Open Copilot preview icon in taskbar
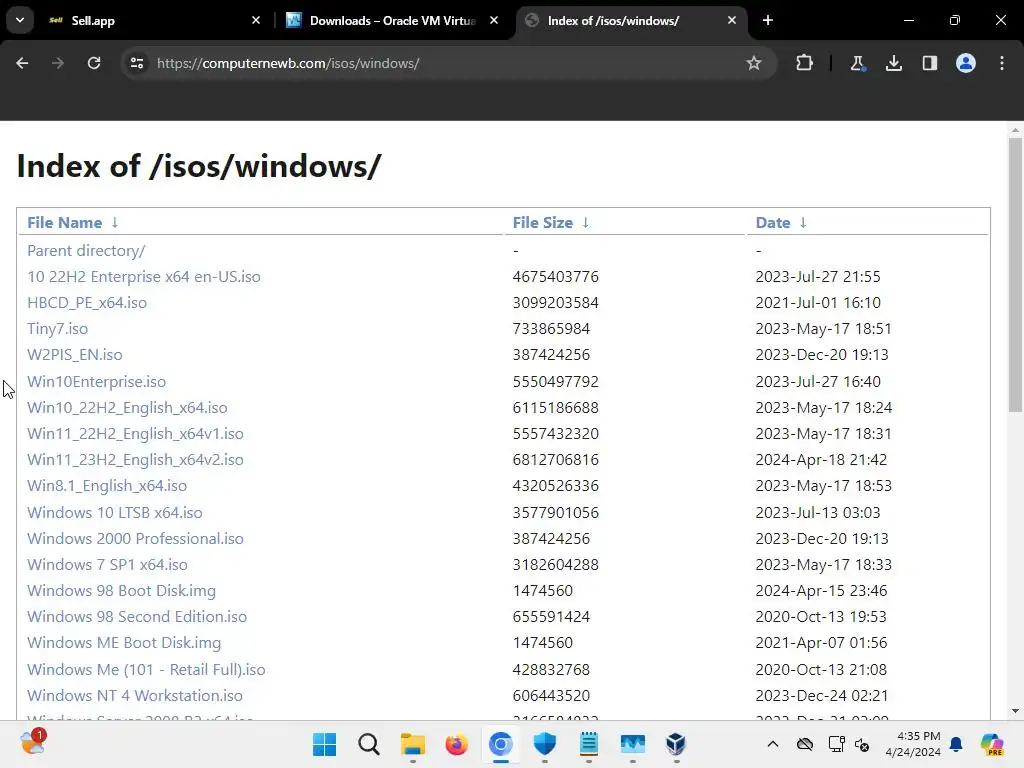1024x768 pixels. coord(991,744)
